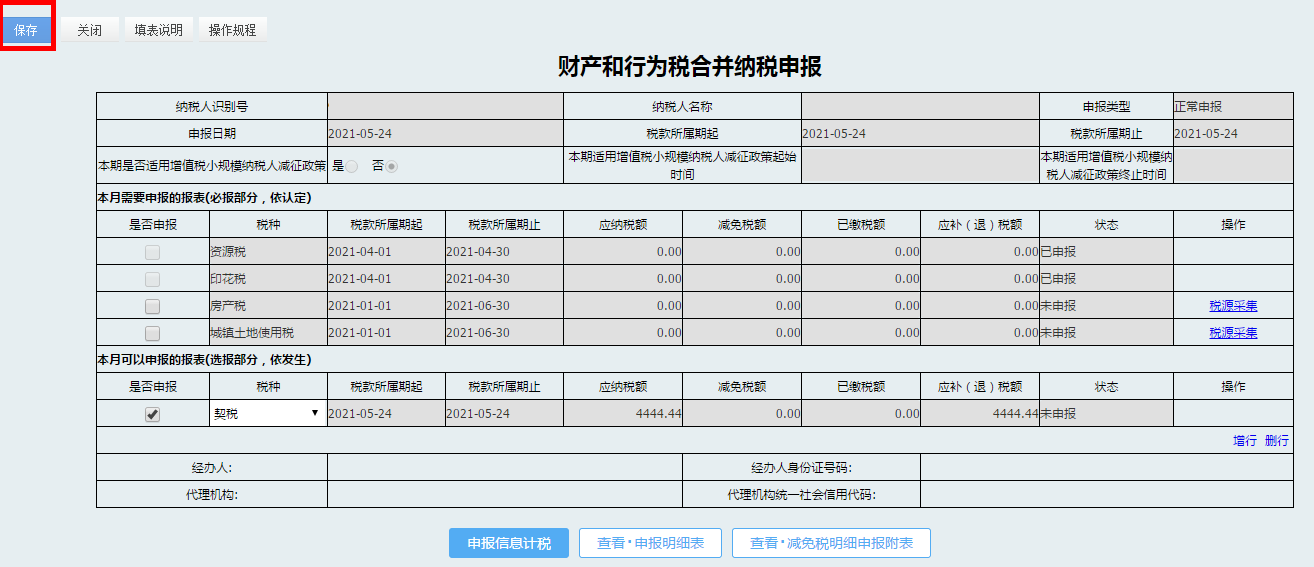1314x567 pixels.
Task: Click the 财产和行为税合并纳税申报 page title
Action: click(x=690, y=67)
